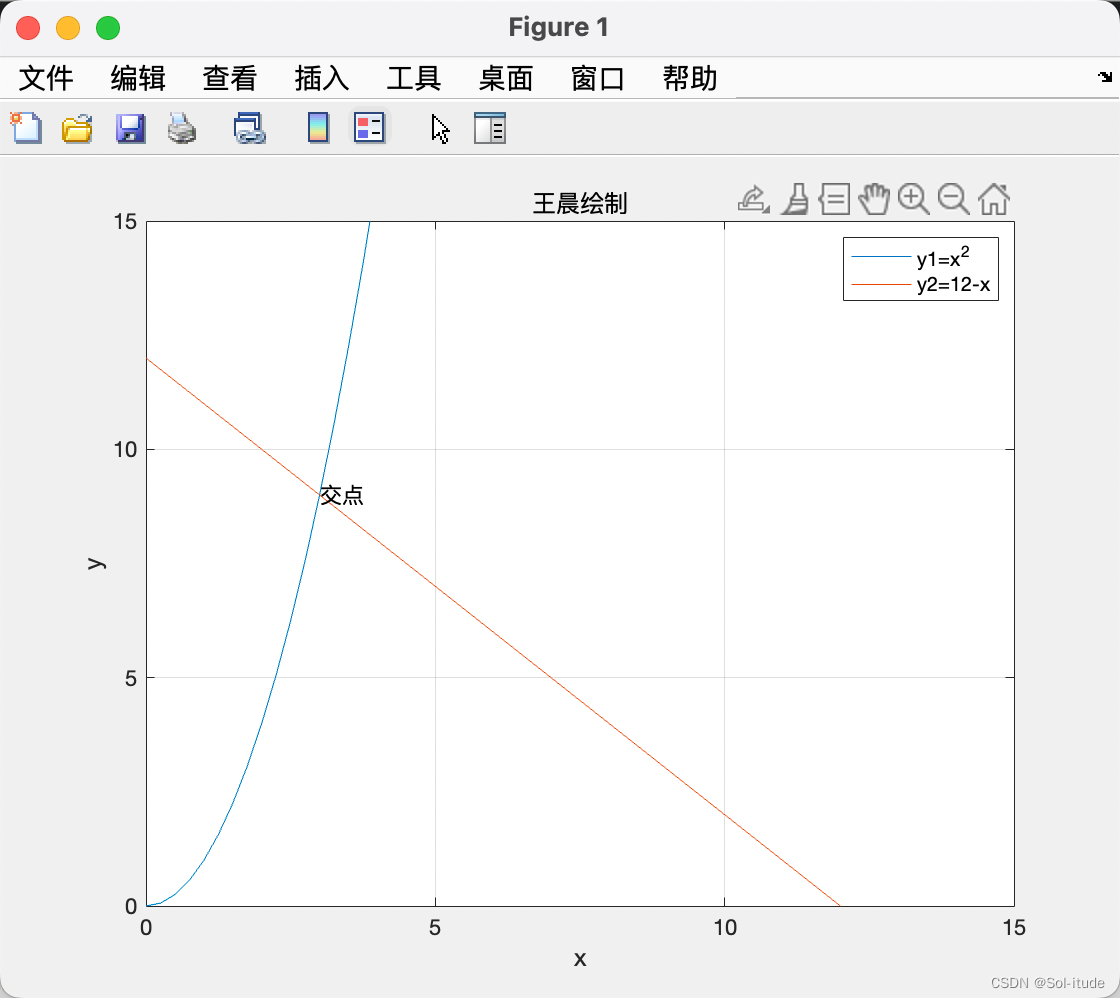Viewport: 1120px width, 998px height.
Task: Open the 文件 menu
Action: pyautogui.click(x=46, y=78)
